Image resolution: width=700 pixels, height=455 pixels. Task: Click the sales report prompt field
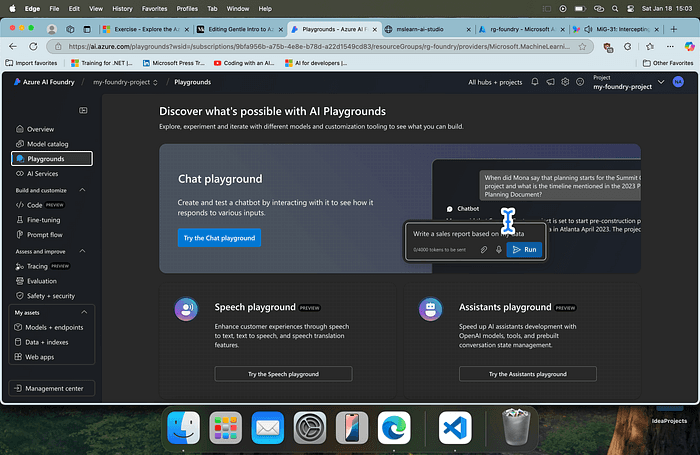coord(468,234)
